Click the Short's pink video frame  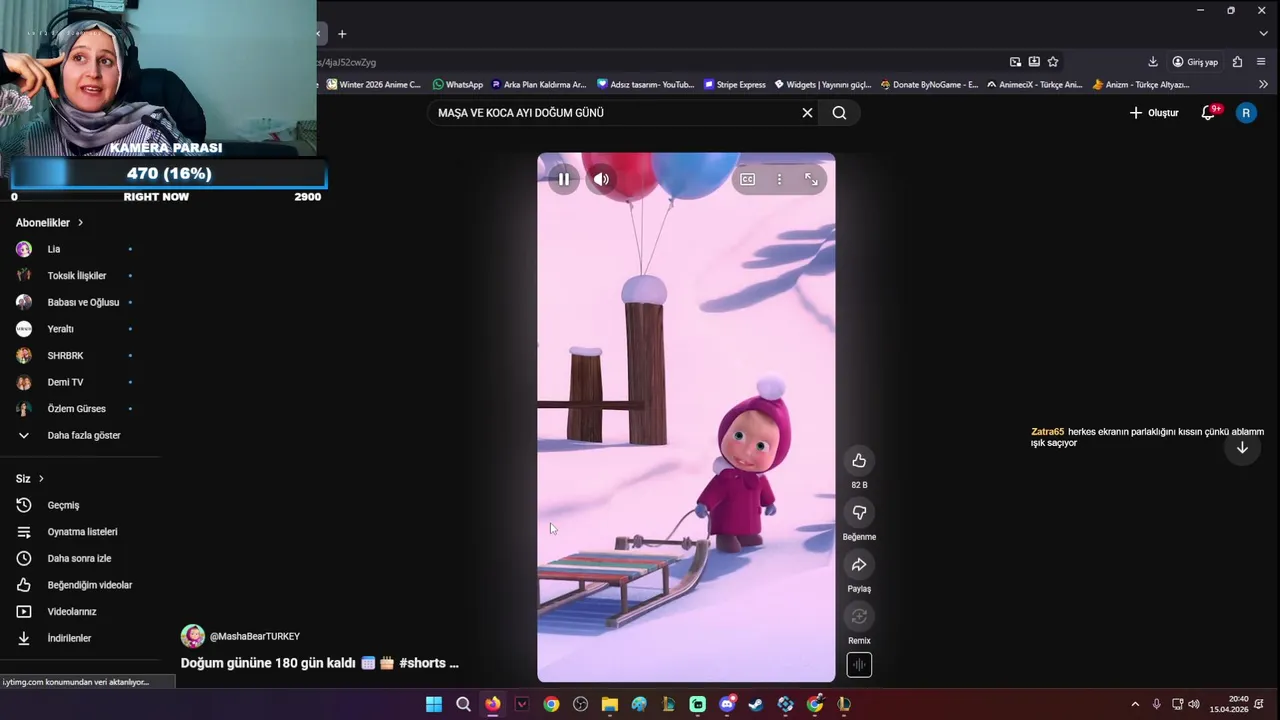pyautogui.click(x=686, y=417)
